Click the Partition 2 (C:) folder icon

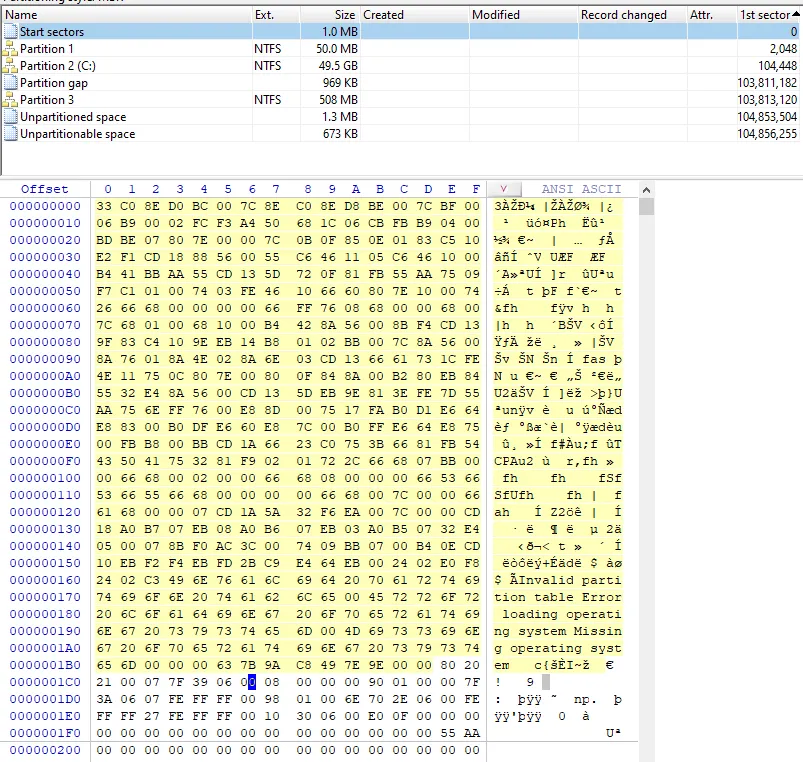(11, 66)
